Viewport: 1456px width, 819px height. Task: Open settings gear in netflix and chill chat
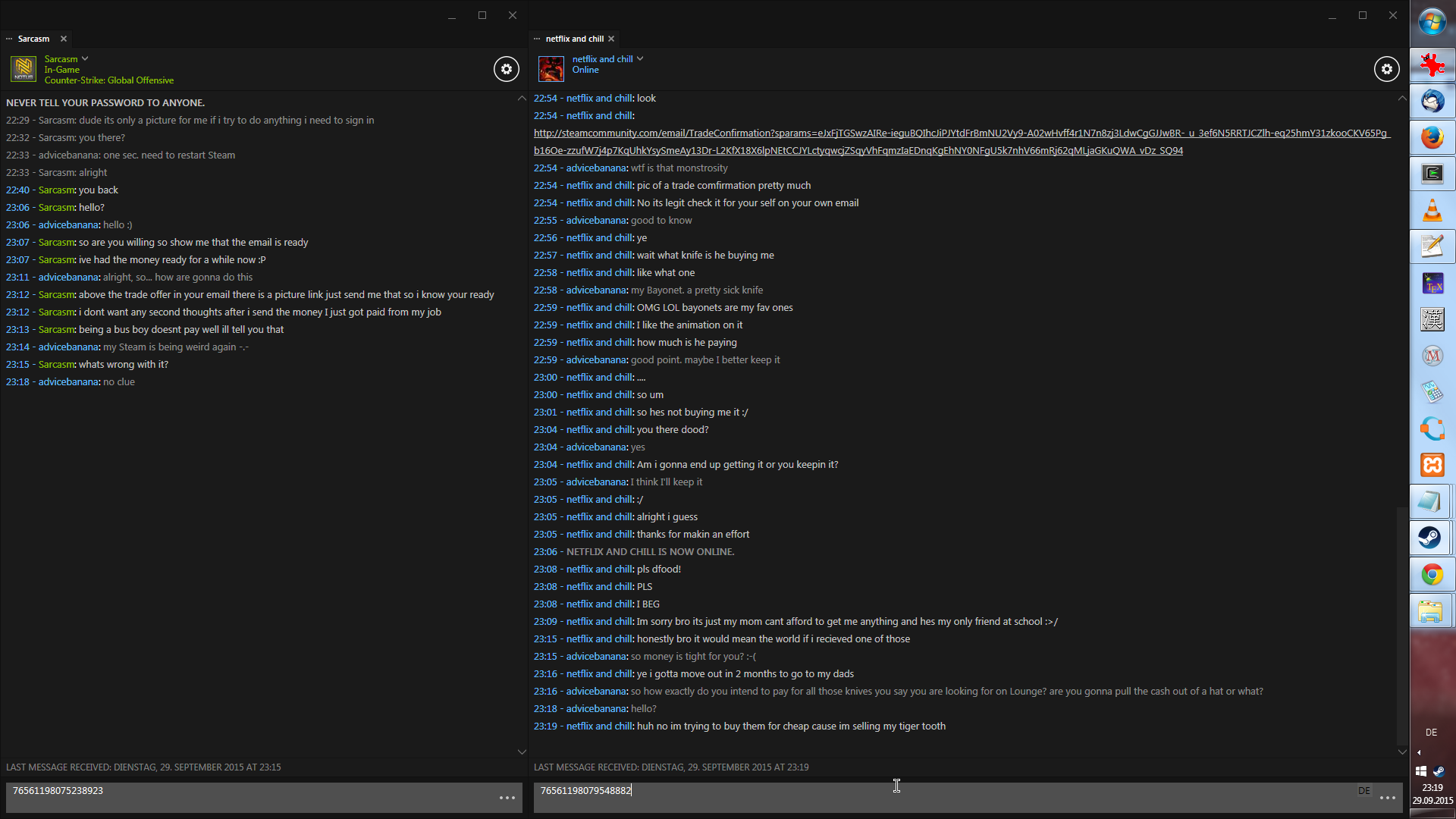tap(1386, 69)
